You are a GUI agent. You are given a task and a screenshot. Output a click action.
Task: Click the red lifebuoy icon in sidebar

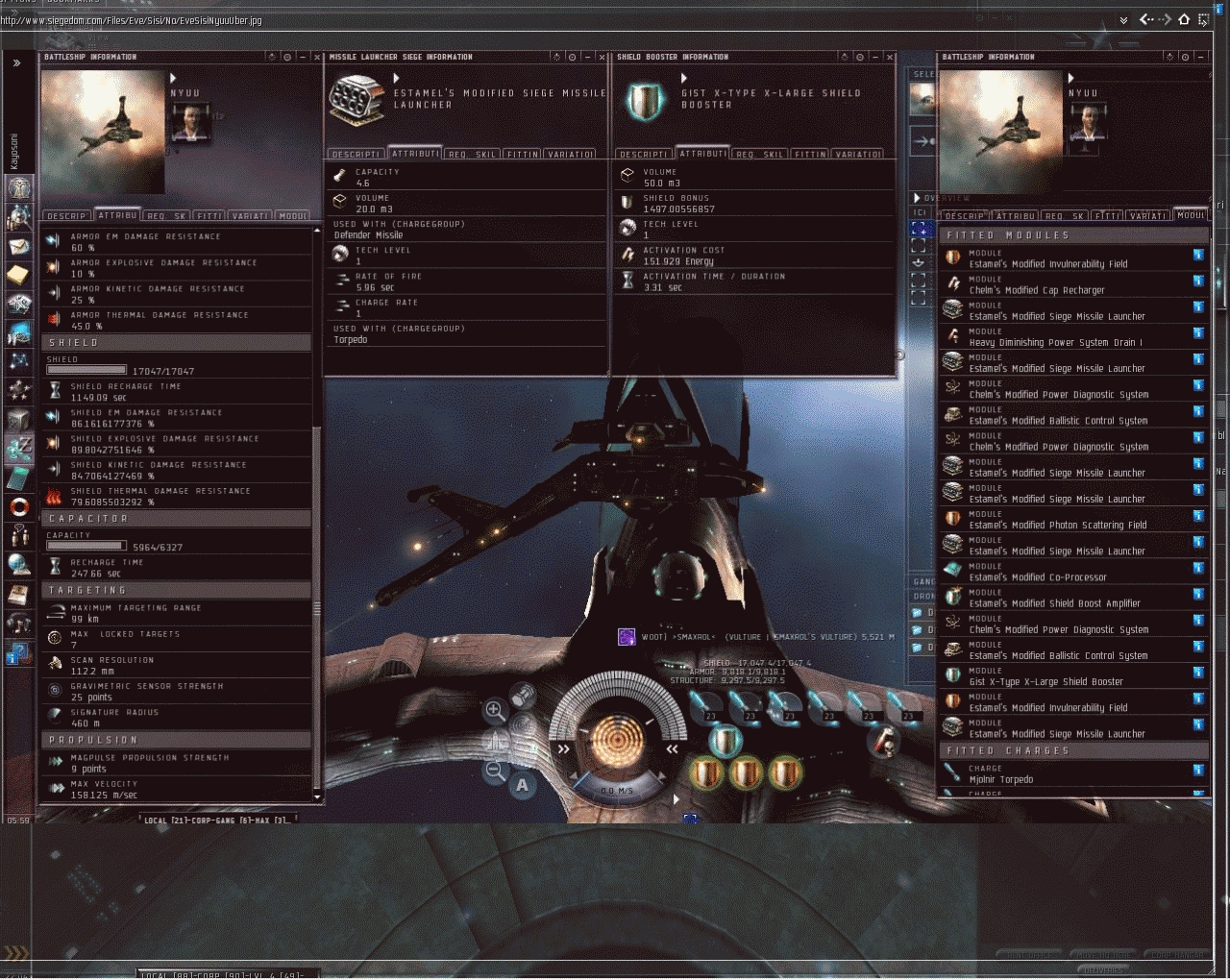19,506
